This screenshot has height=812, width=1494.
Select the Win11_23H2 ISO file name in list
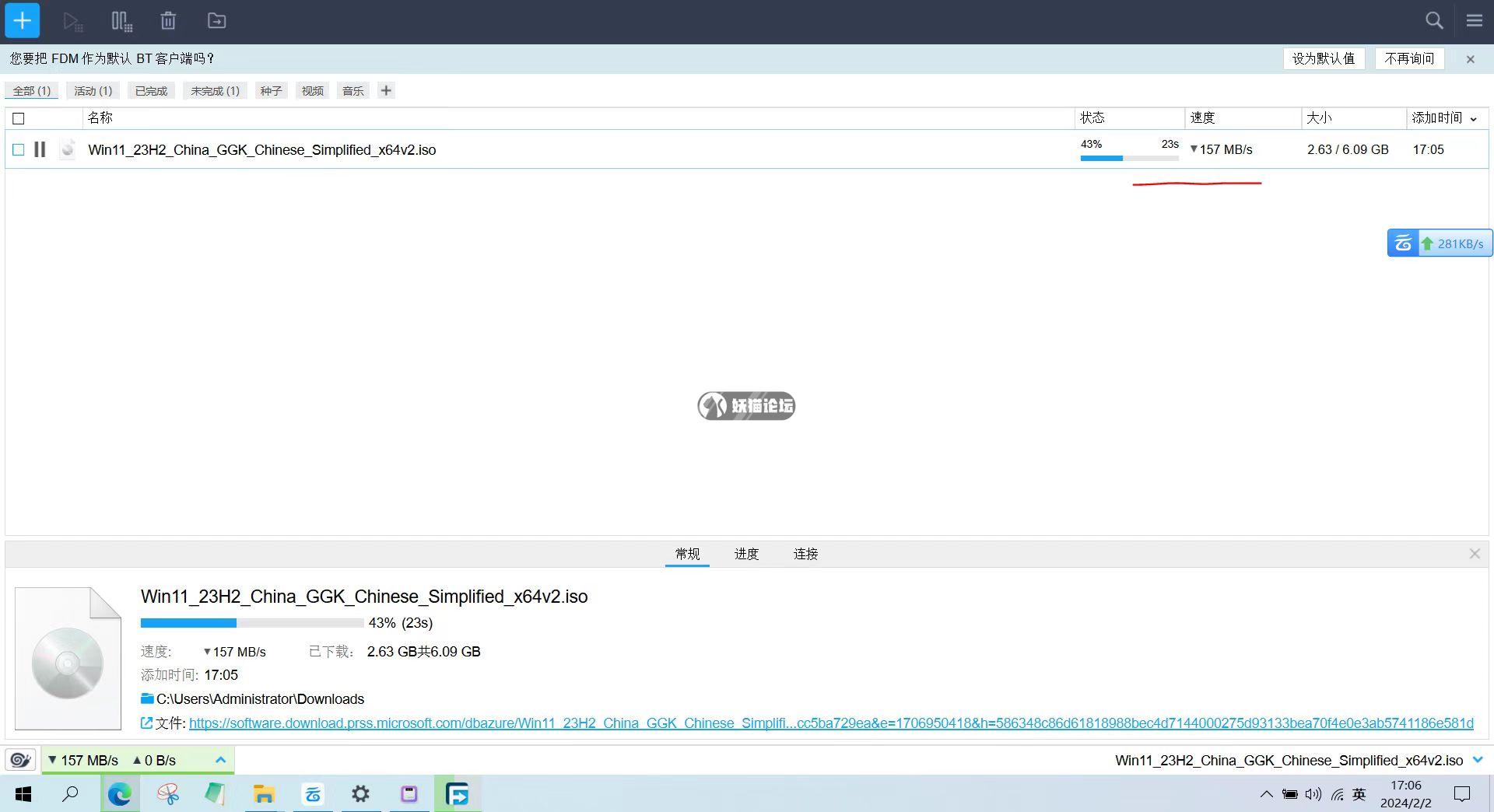[262, 149]
